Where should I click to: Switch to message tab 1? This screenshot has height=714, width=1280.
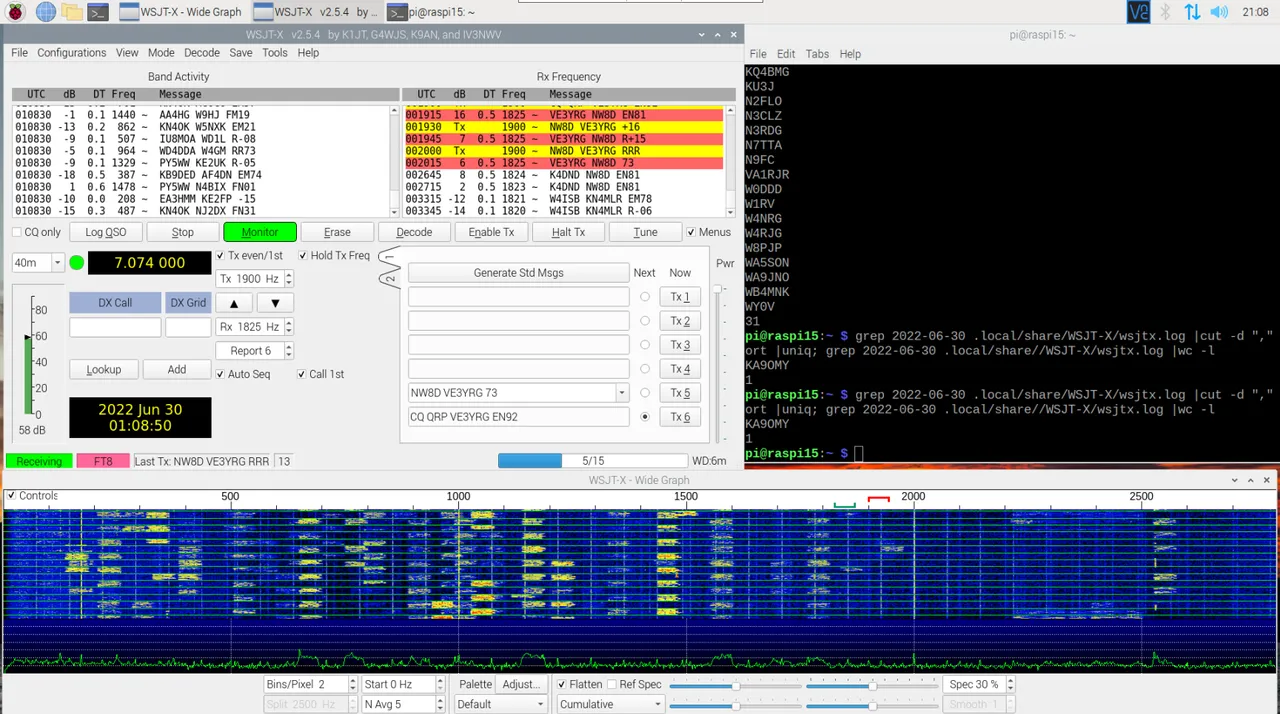[389, 258]
